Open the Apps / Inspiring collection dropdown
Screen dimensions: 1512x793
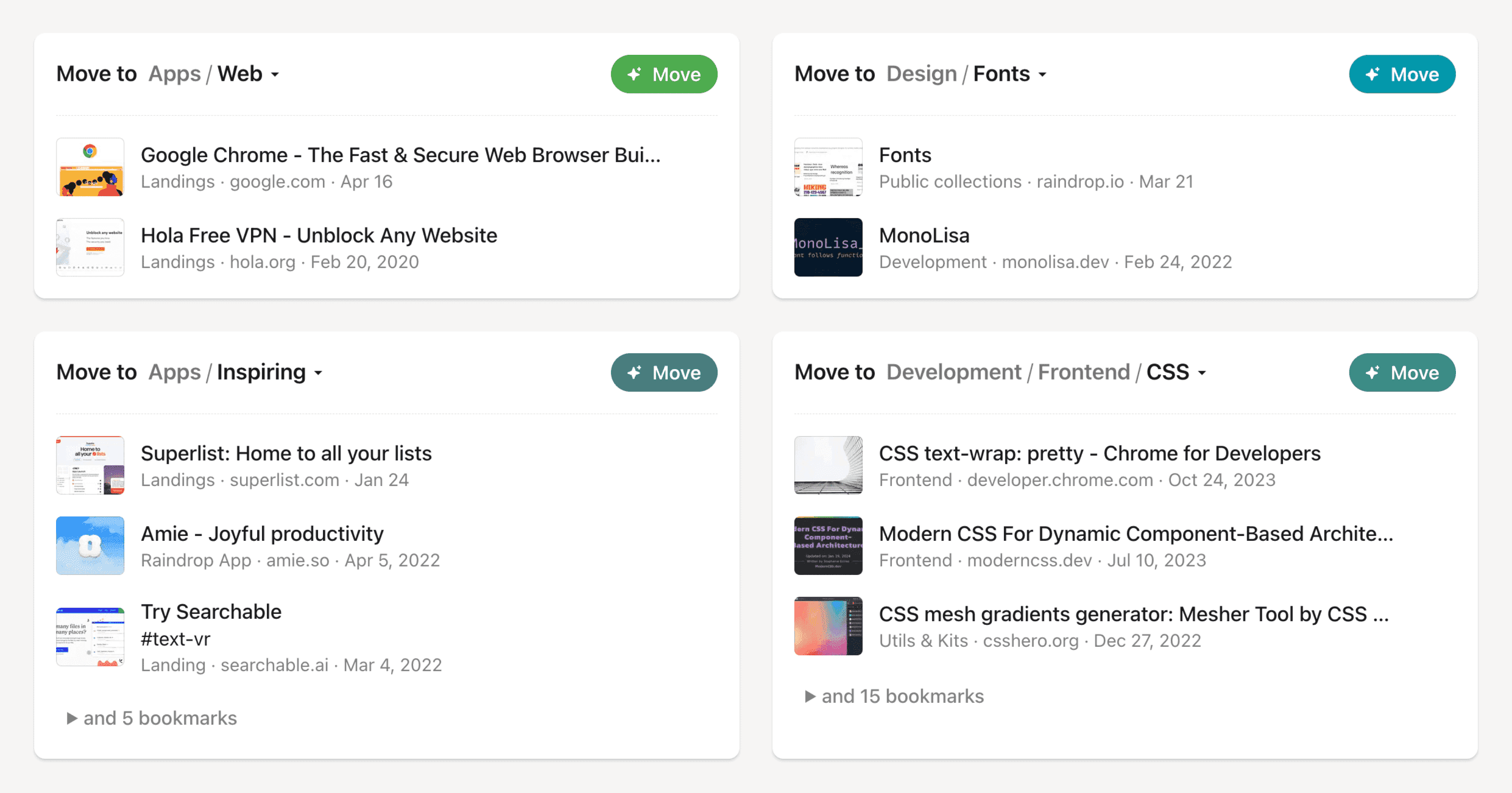click(235, 372)
